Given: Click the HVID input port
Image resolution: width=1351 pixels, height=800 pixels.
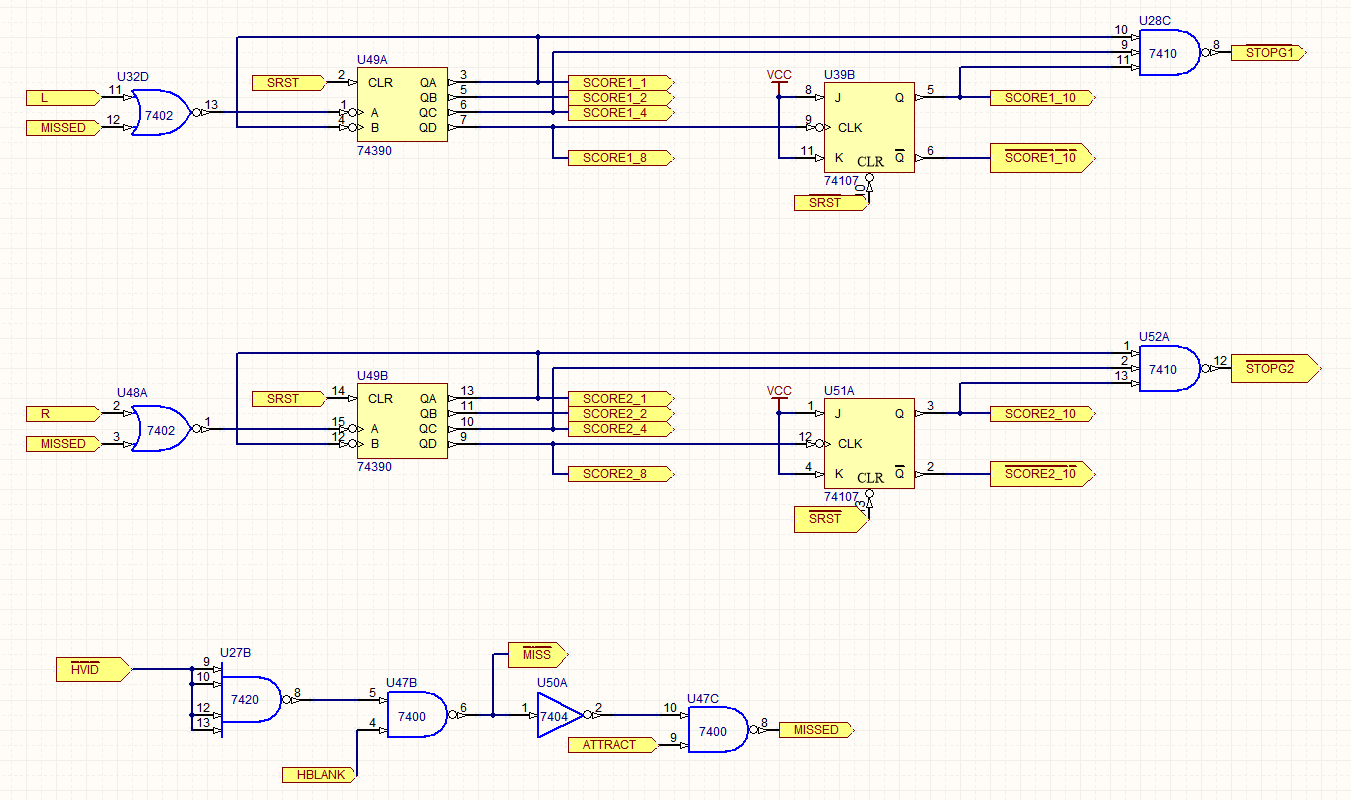Looking at the screenshot, I should click(x=94, y=669).
